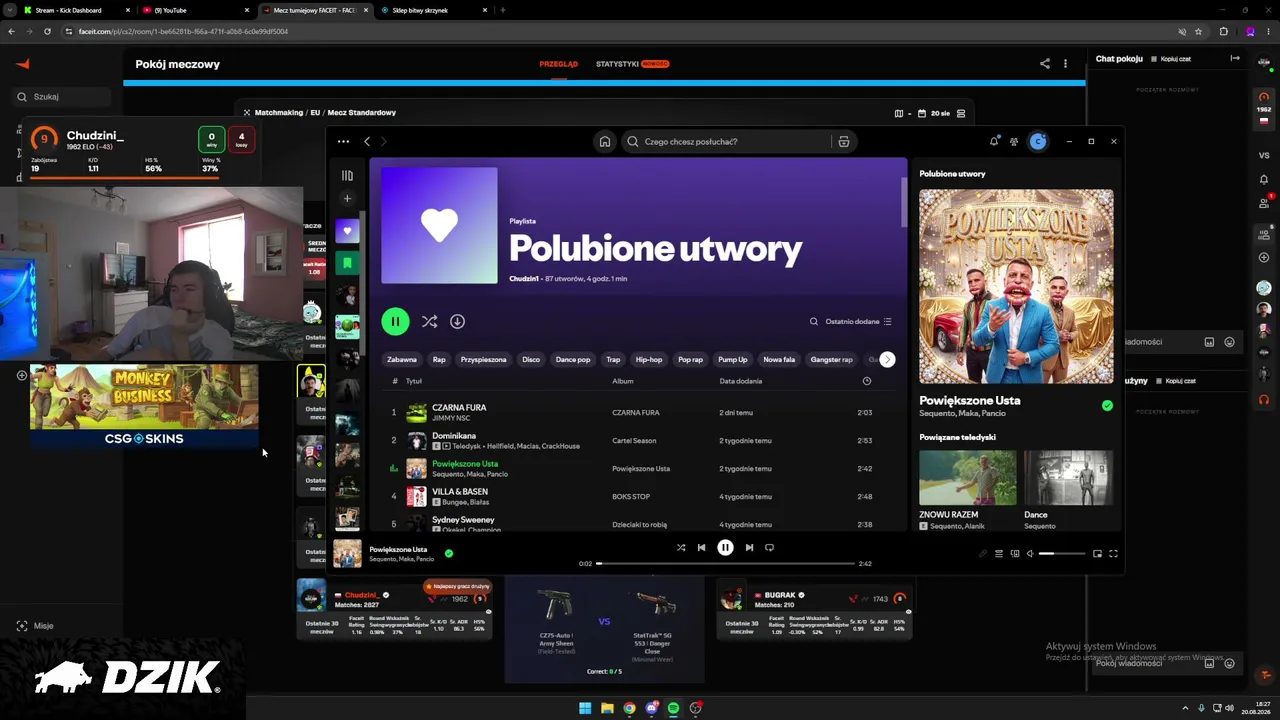The height and width of the screenshot is (720, 1280).
Task: Search within the Polubione utwory playlist
Action: click(x=814, y=322)
